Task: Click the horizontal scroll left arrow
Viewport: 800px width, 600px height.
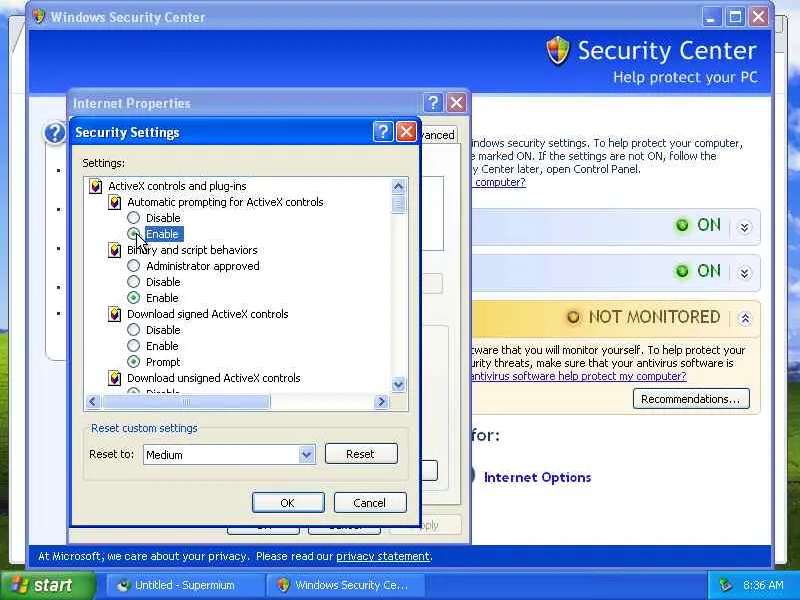Action: click(92, 402)
